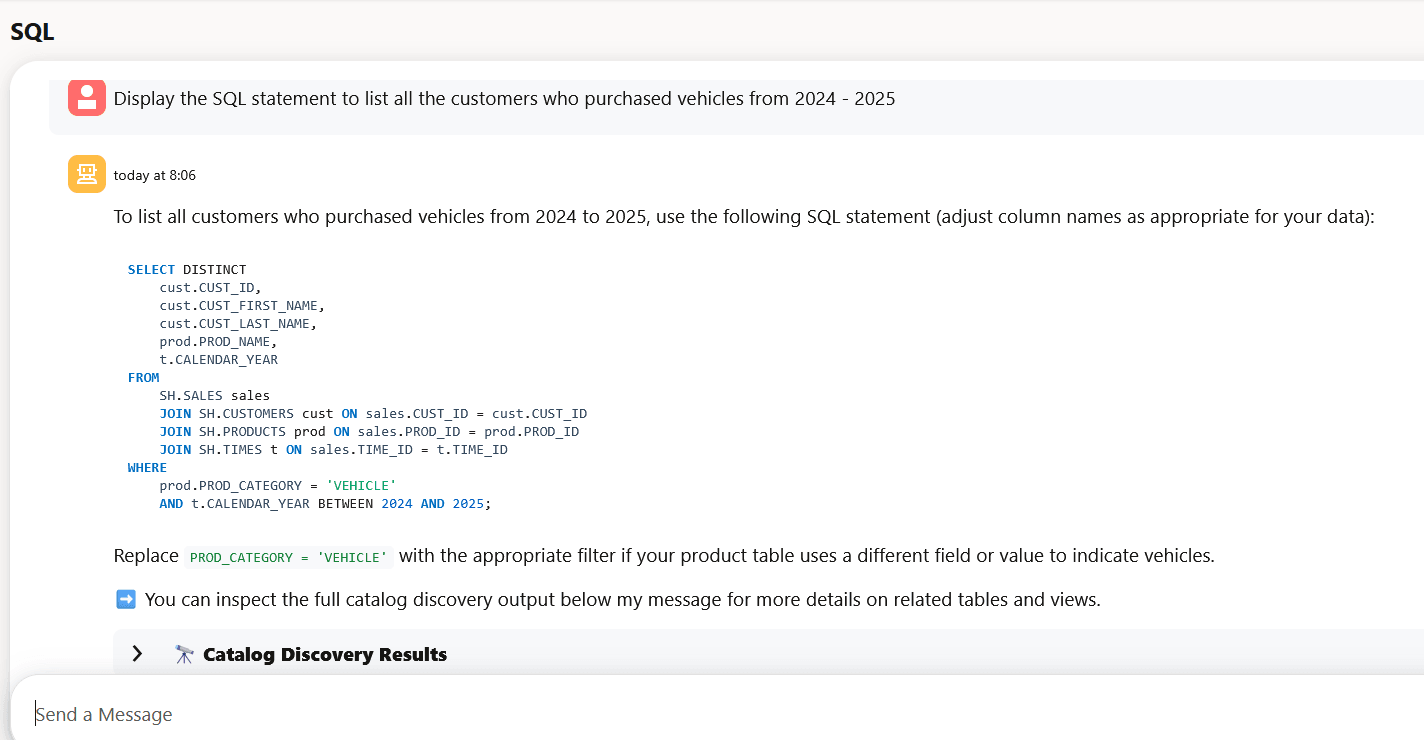Click the WHERE keyword in the code
The image size is (1424, 740).
click(x=147, y=468)
